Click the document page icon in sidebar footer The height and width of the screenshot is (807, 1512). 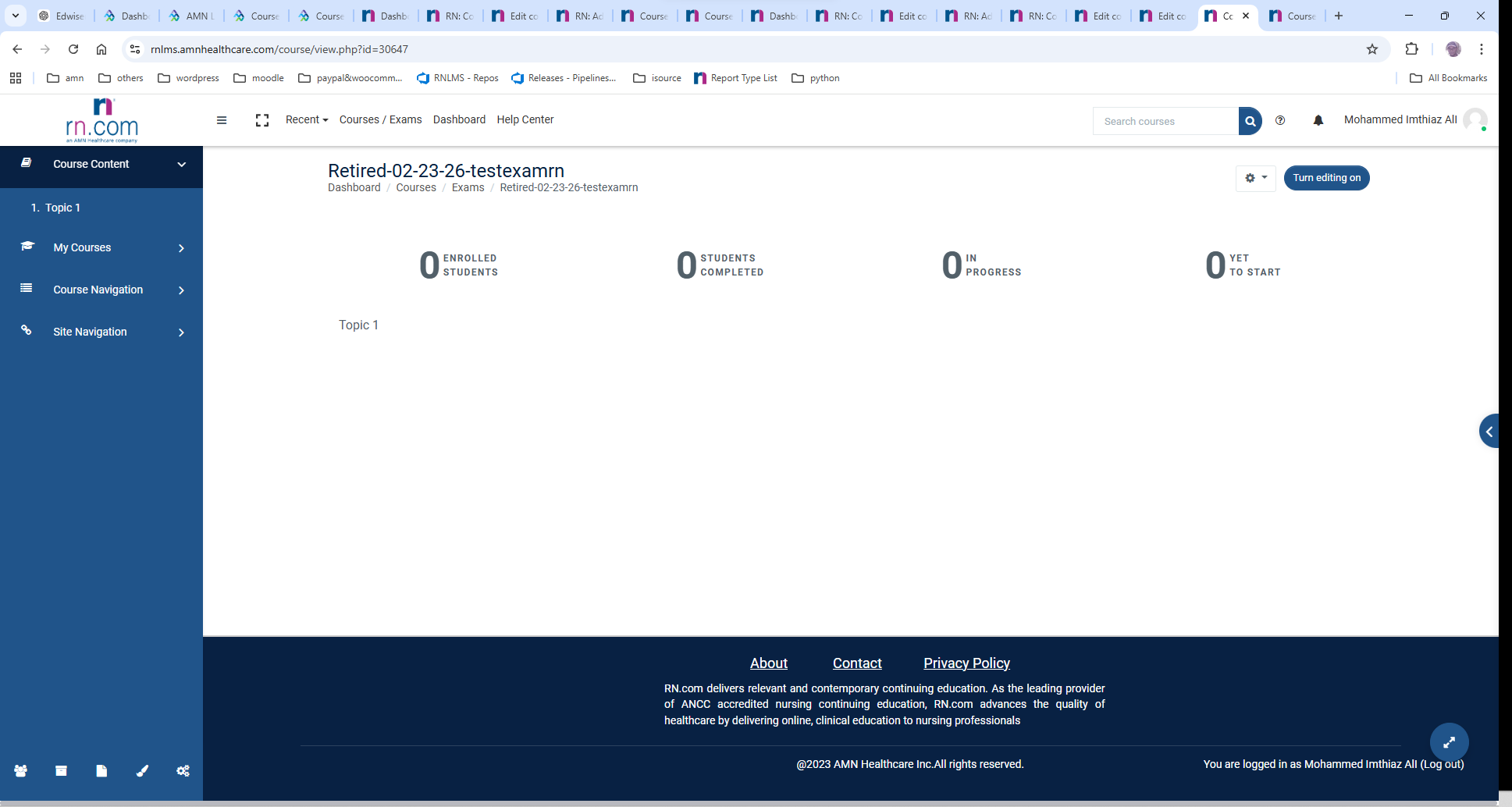(101, 771)
